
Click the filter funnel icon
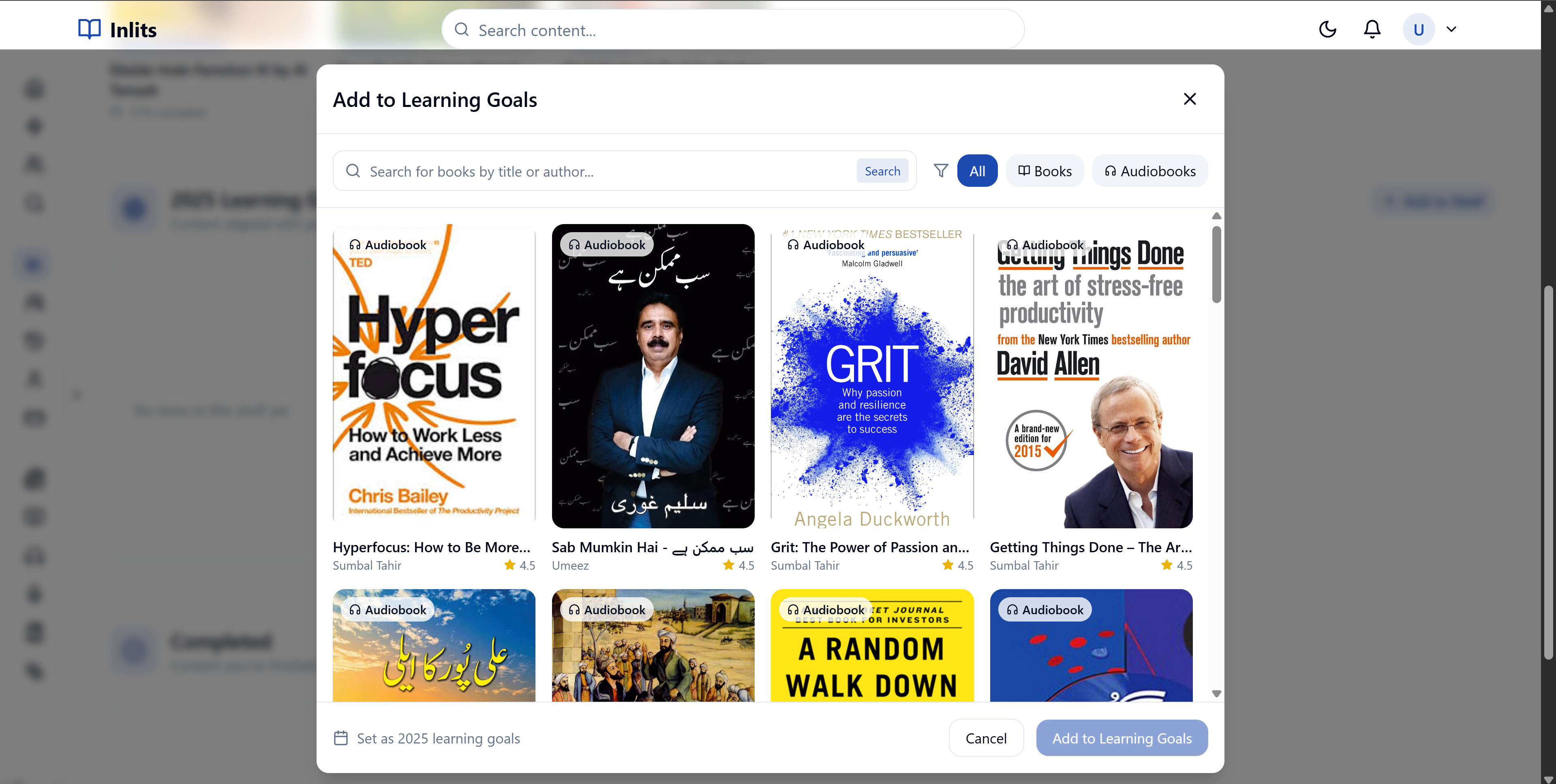click(x=940, y=171)
